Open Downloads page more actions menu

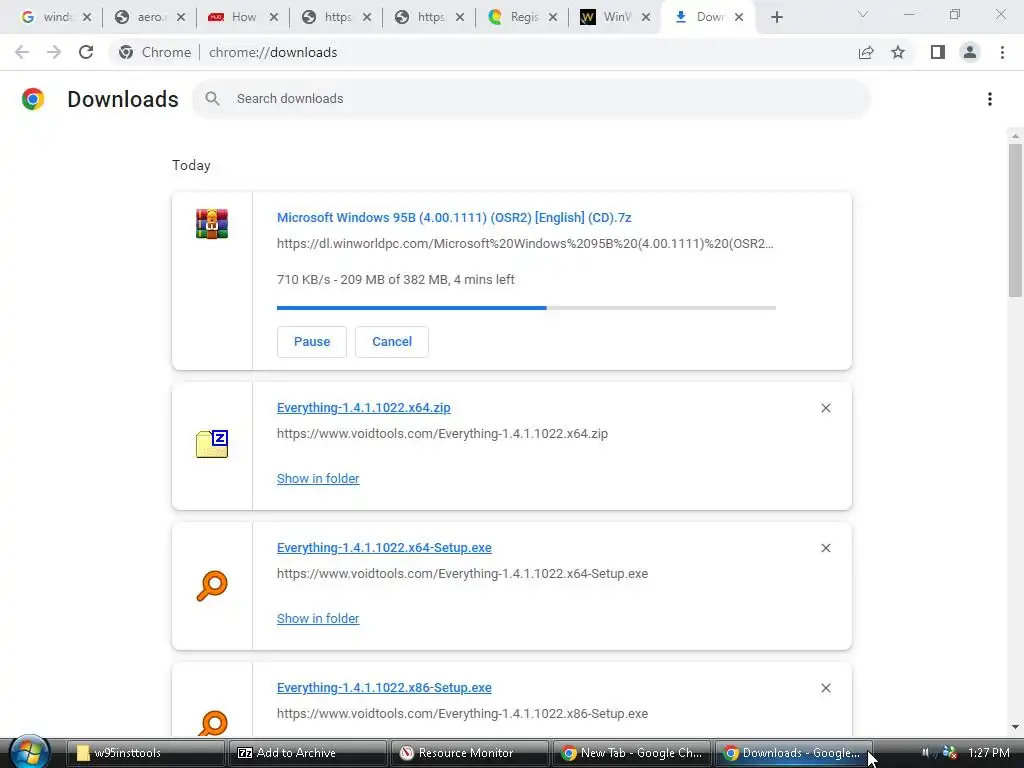[x=989, y=99]
